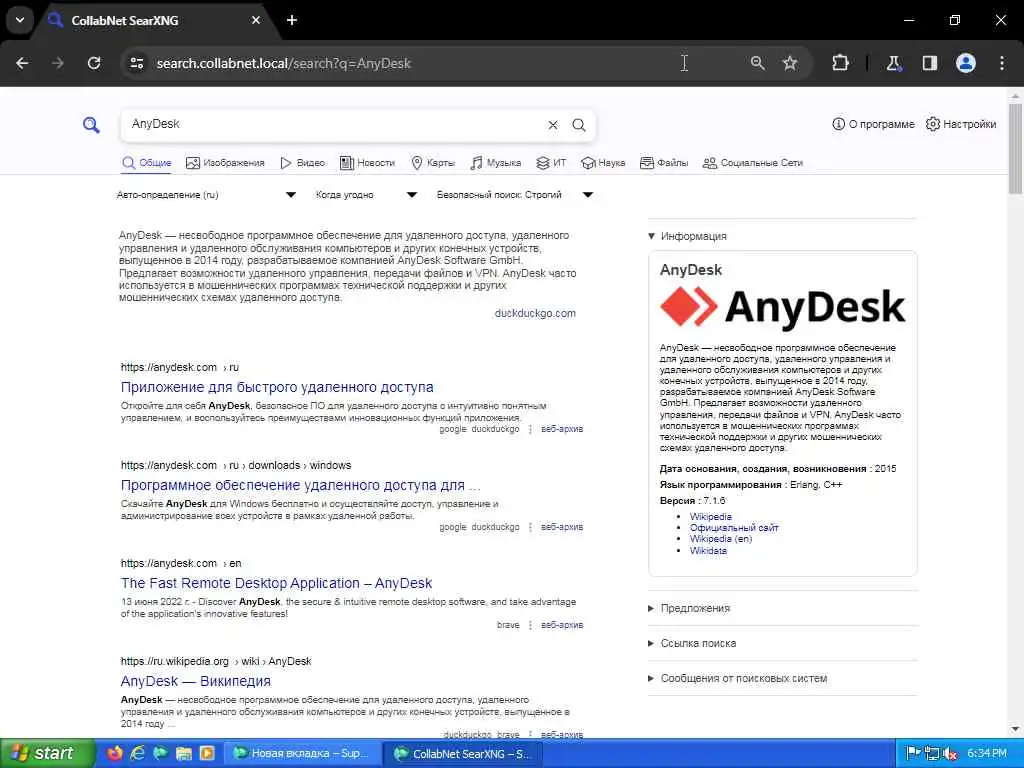Click the browser back arrow
The width and height of the screenshot is (1024, 768).
click(22, 63)
